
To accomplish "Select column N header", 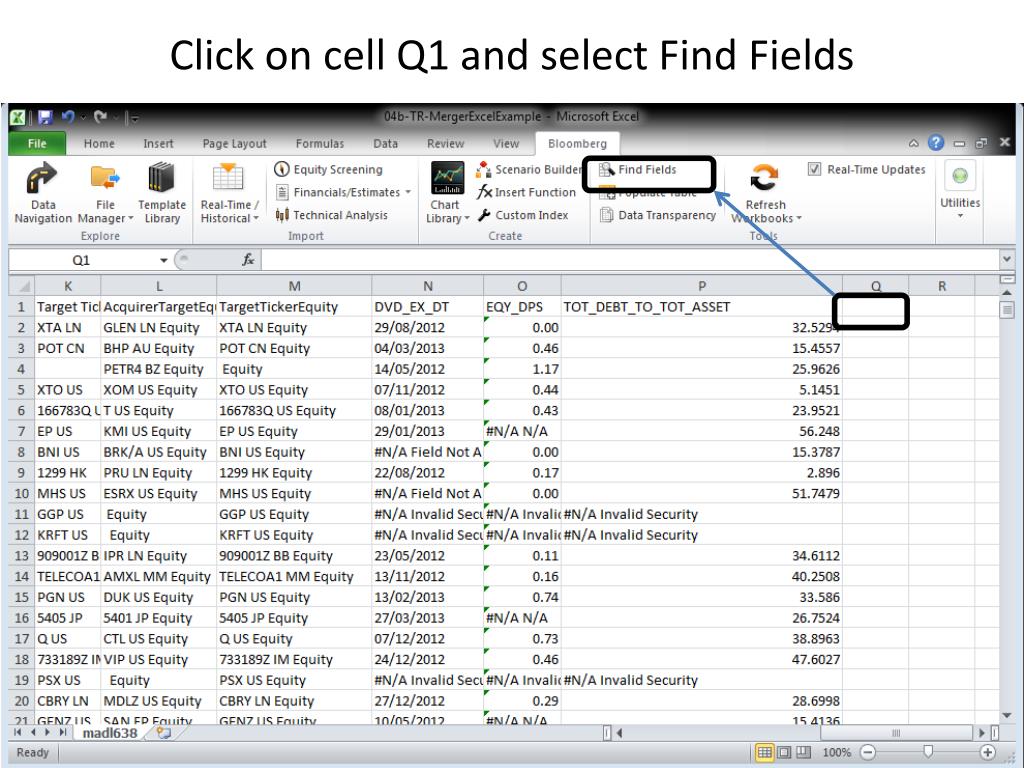I will 428,286.
